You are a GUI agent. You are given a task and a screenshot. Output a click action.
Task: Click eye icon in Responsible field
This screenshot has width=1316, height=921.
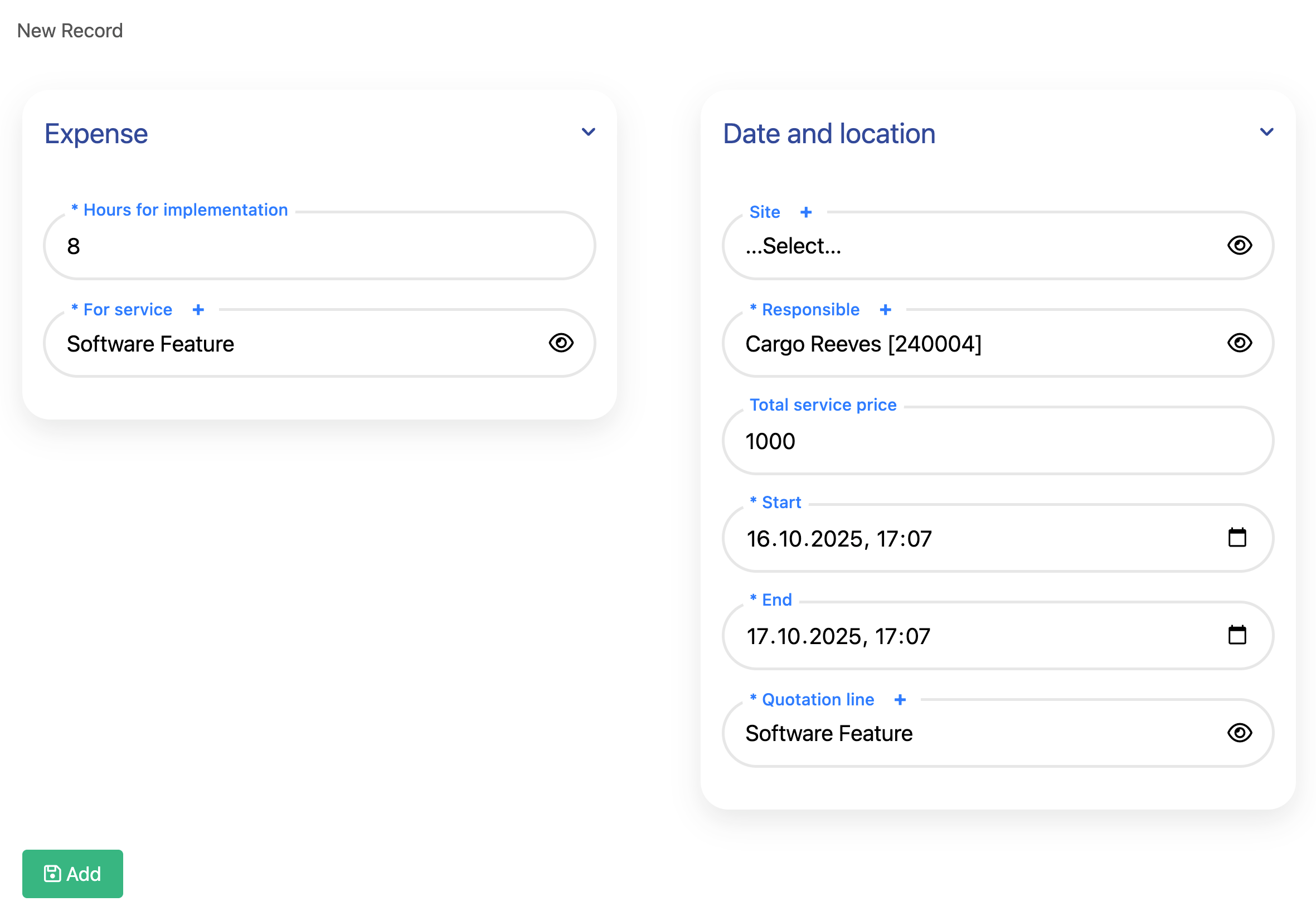click(1239, 343)
